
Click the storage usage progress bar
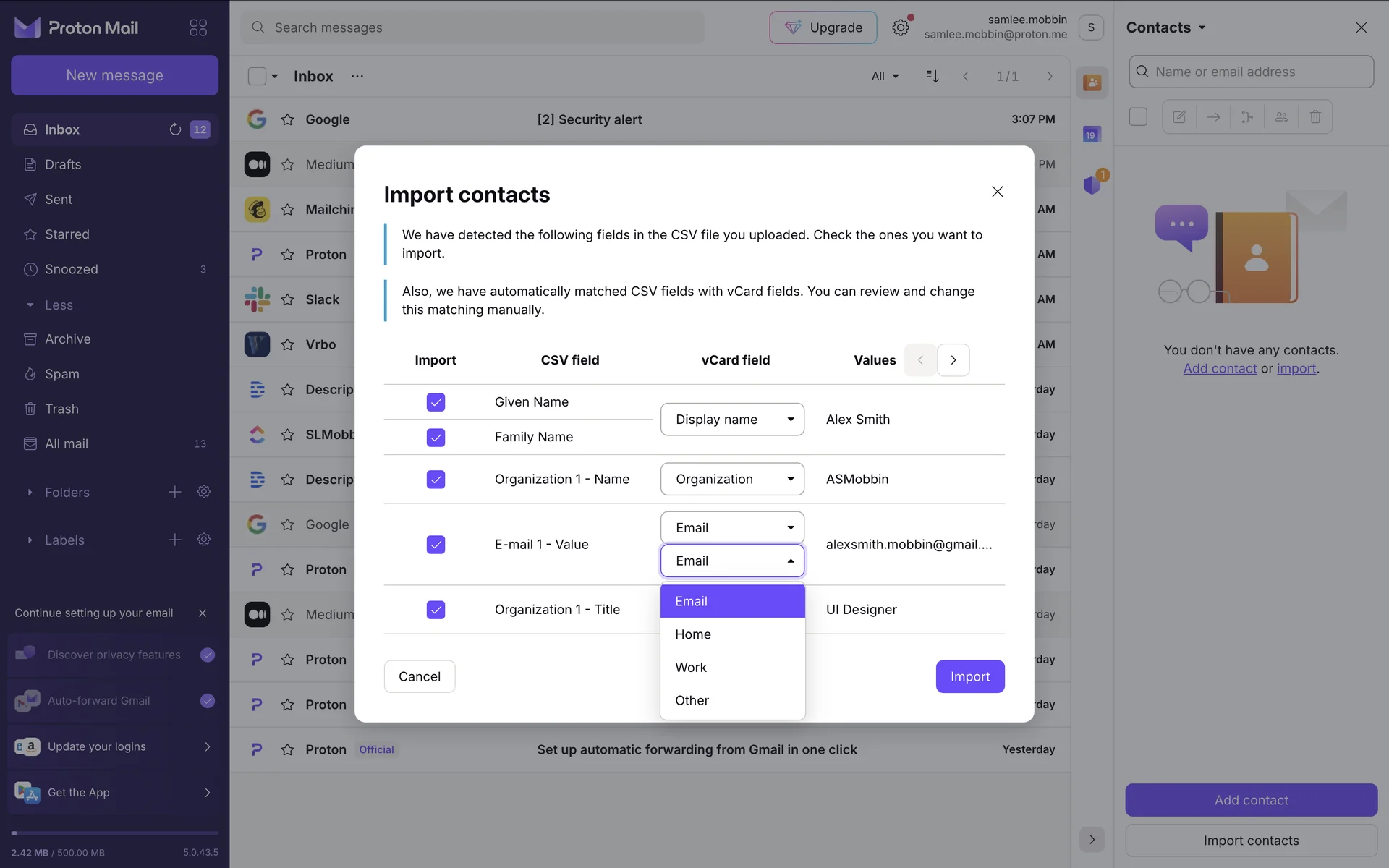click(x=114, y=833)
